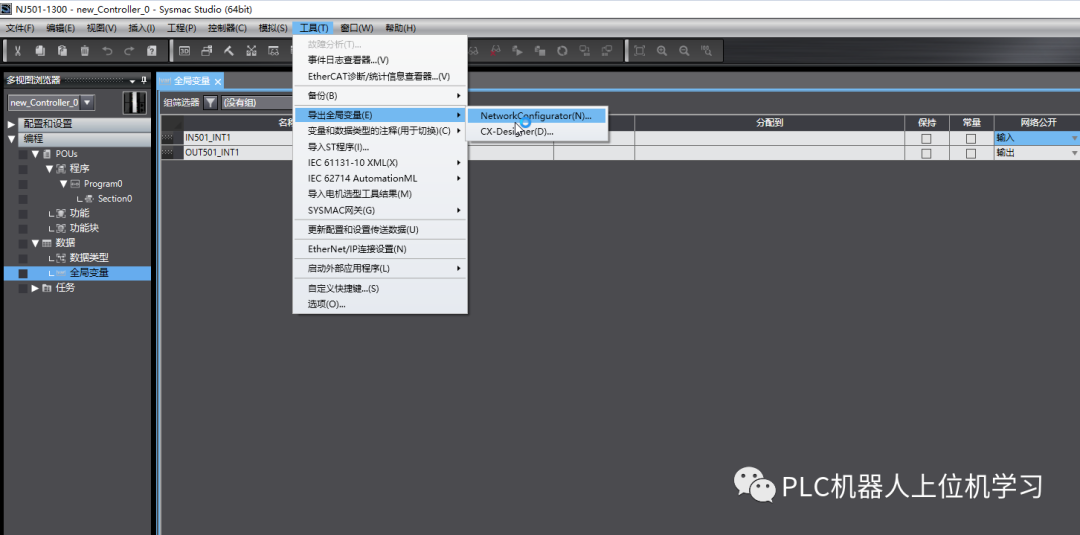Click the filter square beside POUs
This screenshot has height=535, width=1080.
coord(23,154)
